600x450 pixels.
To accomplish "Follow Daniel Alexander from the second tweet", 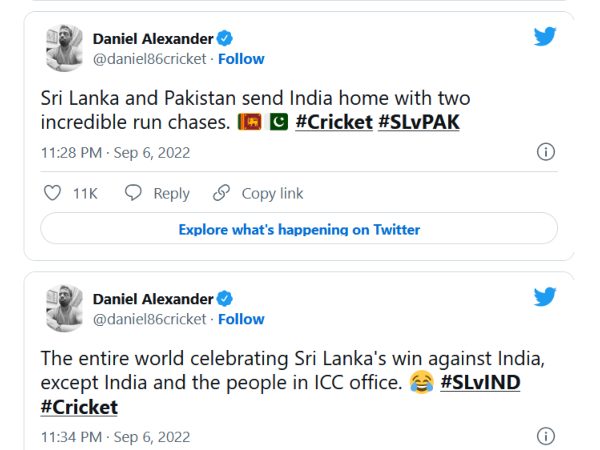I will [241, 319].
